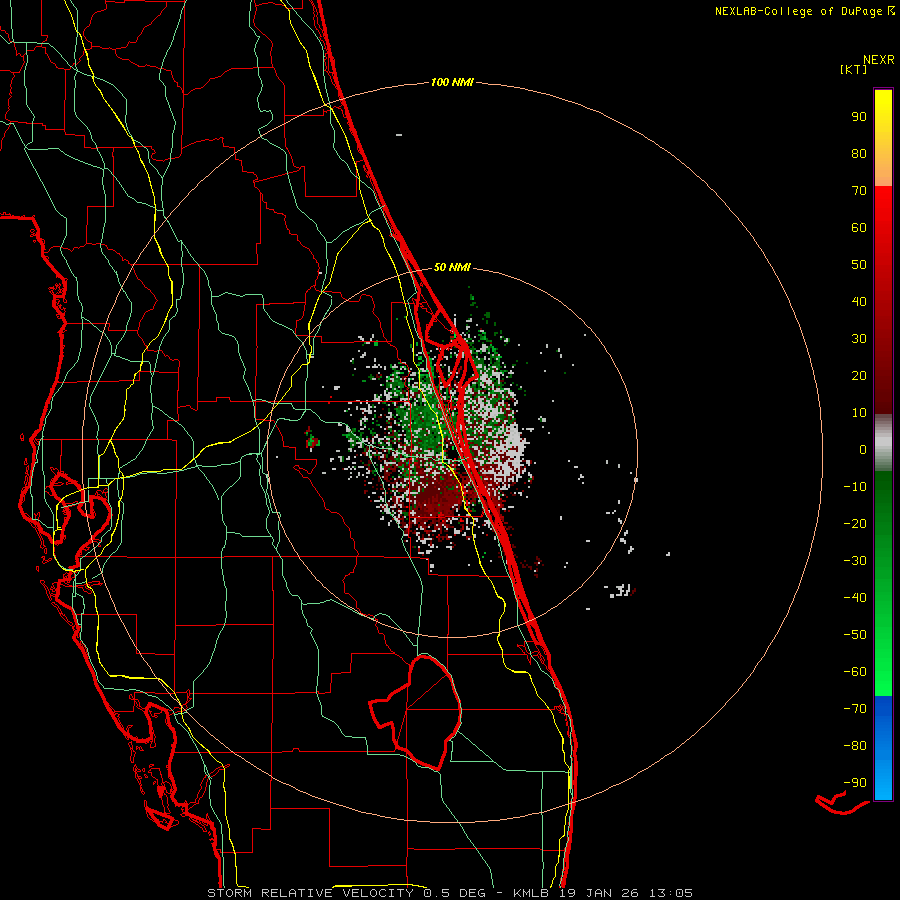Image resolution: width=900 pixels, height=900 pixels.
Task: Pick the bright green segment near -60 on color bar
Action: [883, 672]
